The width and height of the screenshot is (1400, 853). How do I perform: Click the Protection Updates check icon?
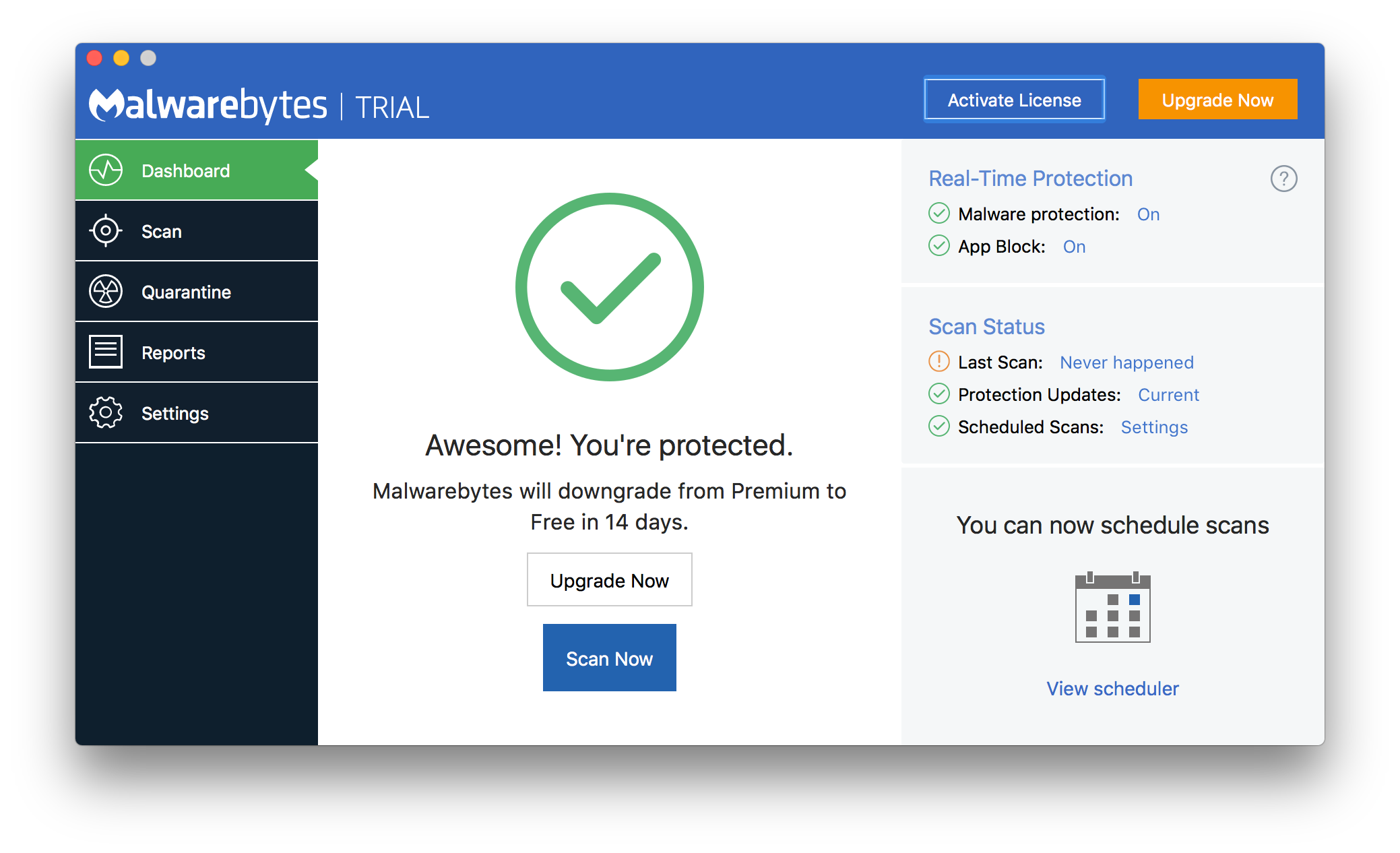click(x=938, y=394)
